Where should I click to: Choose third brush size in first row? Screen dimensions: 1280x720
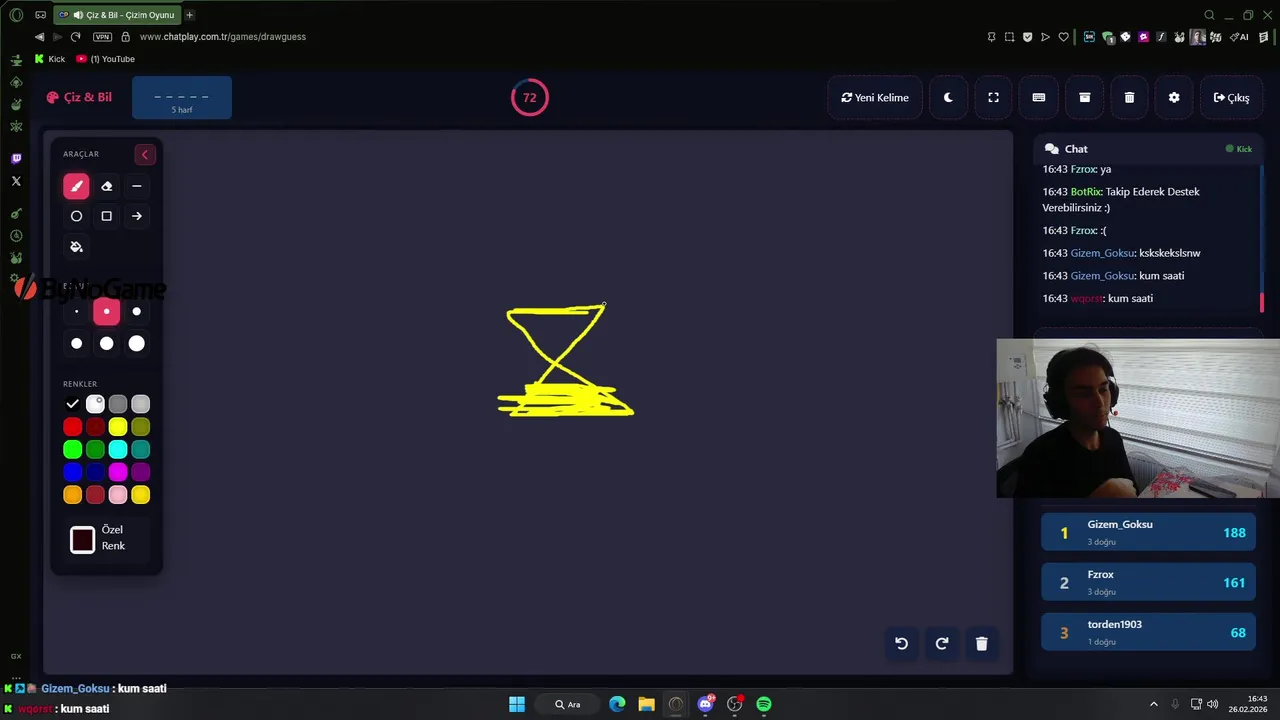(x=137, y=311)
